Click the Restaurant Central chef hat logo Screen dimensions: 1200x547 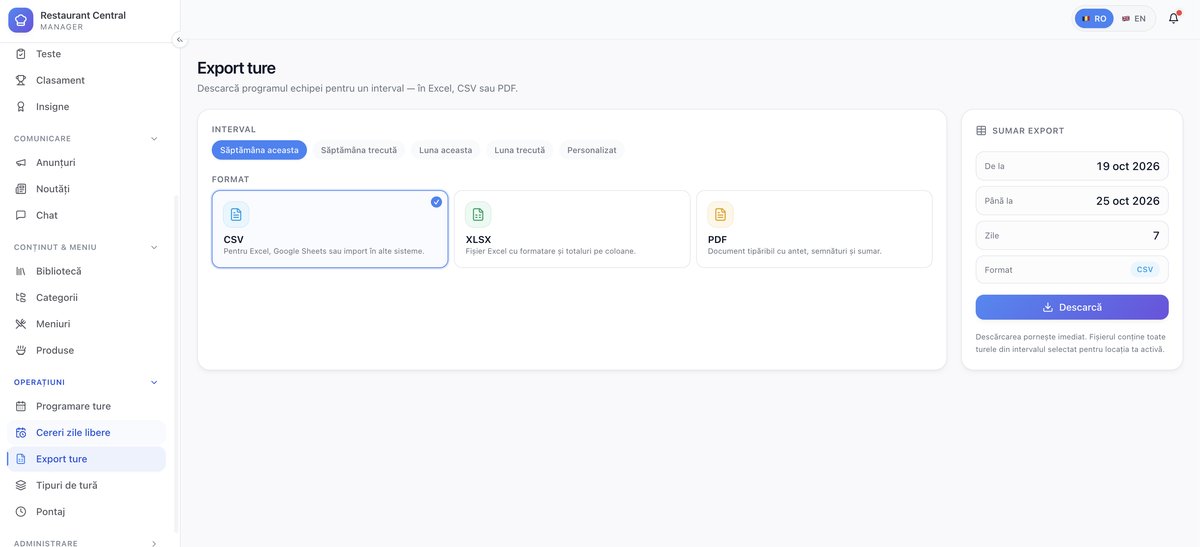click(21, 20)
